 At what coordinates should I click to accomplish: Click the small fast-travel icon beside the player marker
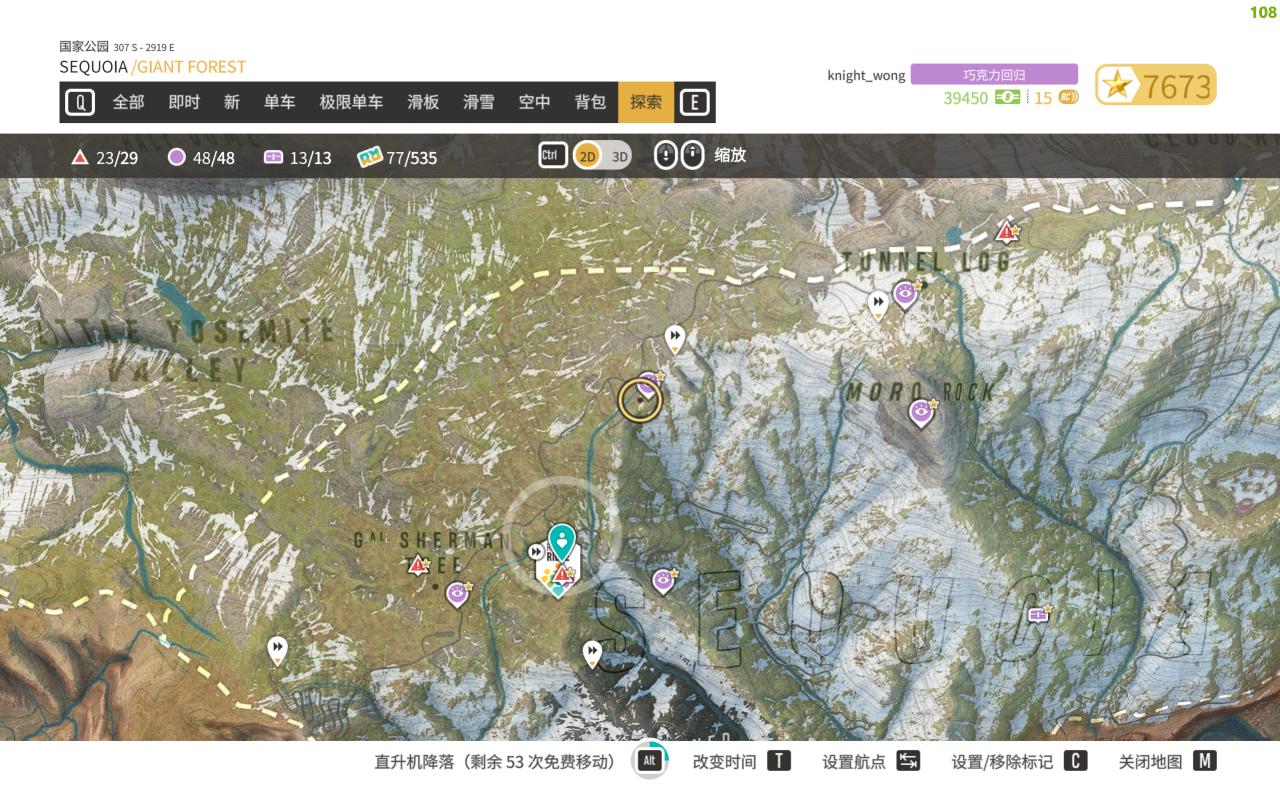(x=537, y=551)
